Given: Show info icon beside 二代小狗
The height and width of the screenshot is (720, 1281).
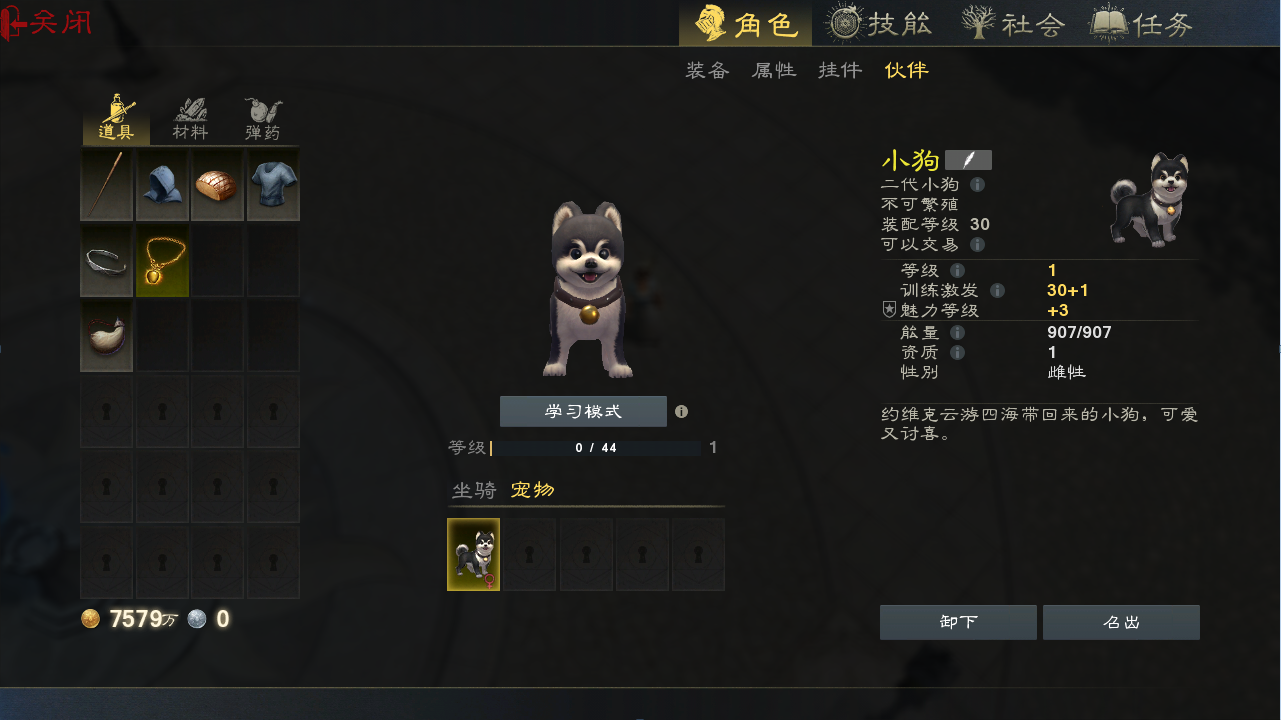Looking at the screenshot, I should coord(977,185).
